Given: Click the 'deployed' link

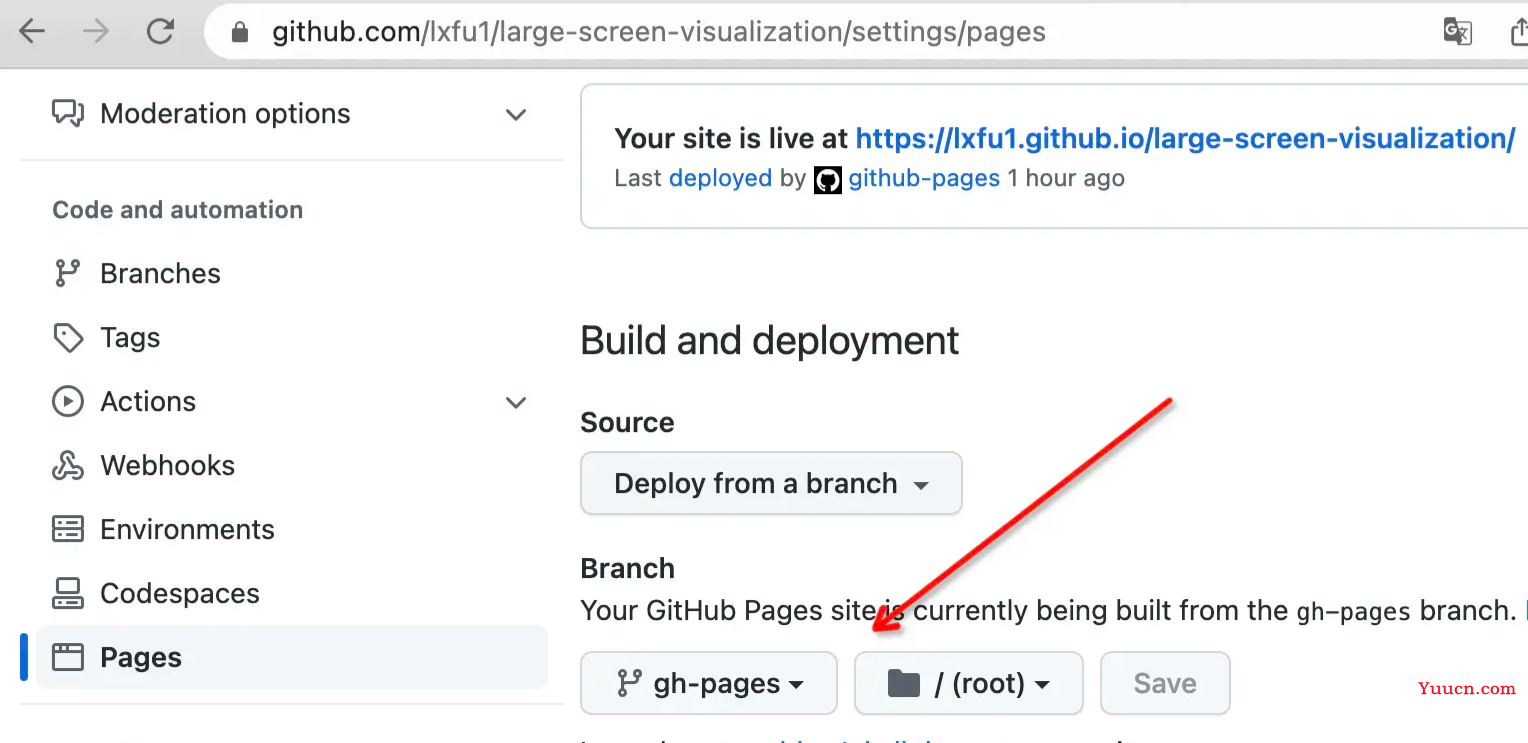Looking at the screenshot, I should [720, 179].
